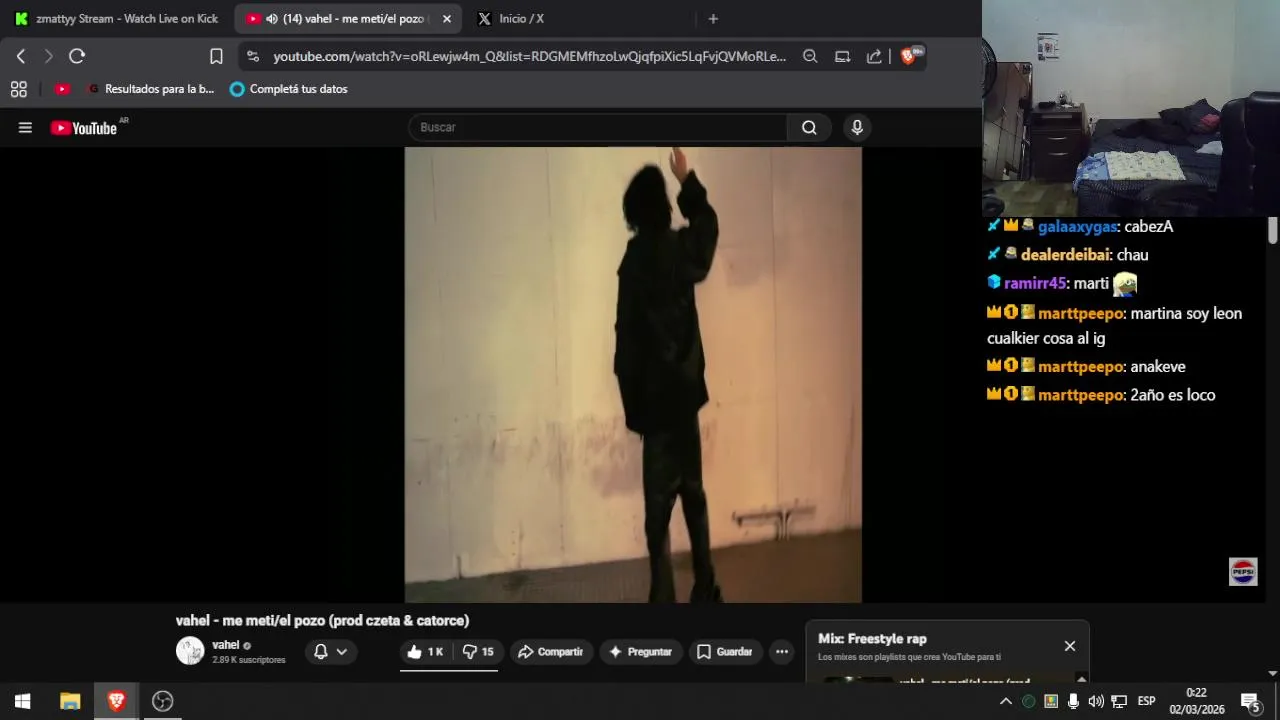The height and width of the screenshot is (720, 1280).
Task: Click the address bar URL field
Action: (x=530, y=56)
